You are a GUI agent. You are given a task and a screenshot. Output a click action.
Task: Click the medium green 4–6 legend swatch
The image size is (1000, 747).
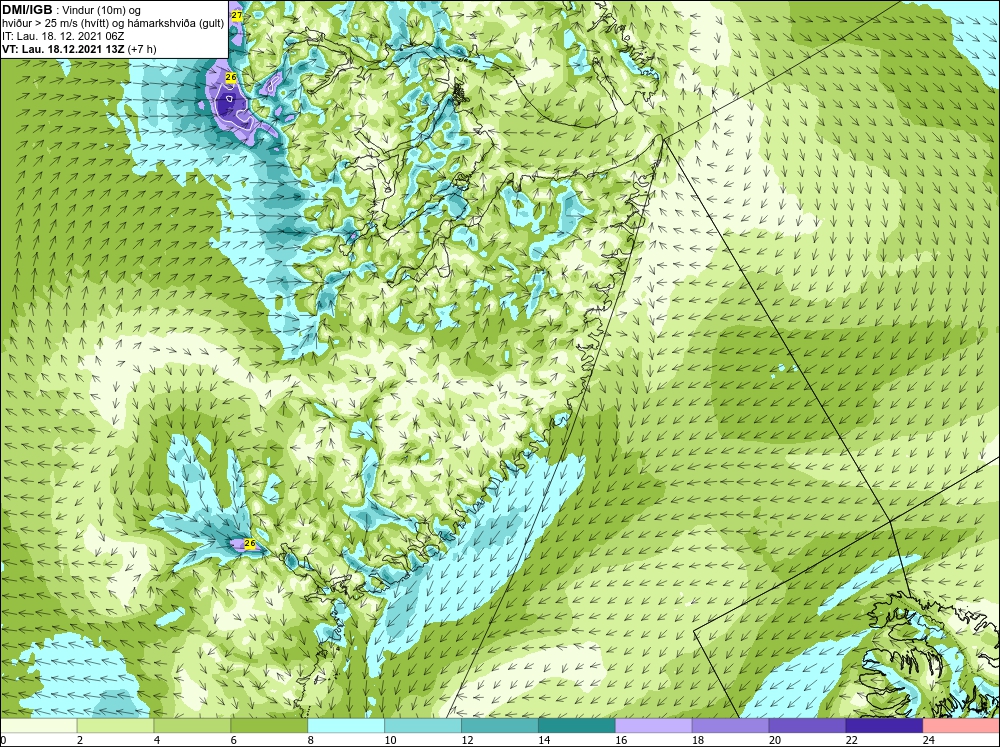(192, 726)
